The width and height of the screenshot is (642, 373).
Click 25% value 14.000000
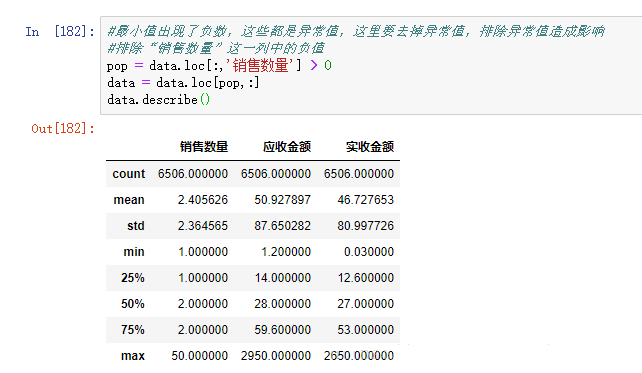pos(283,278)
